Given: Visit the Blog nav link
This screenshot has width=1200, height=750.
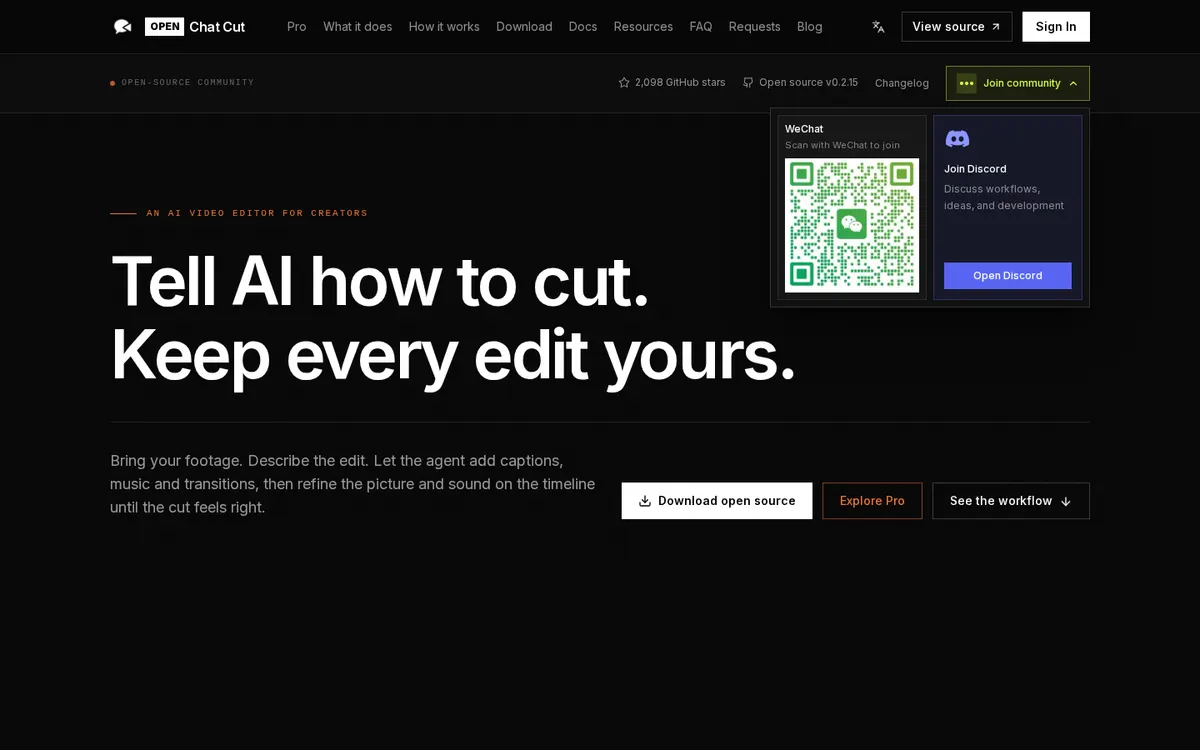Looking at the screenshot, I should [x=810, y=27].
